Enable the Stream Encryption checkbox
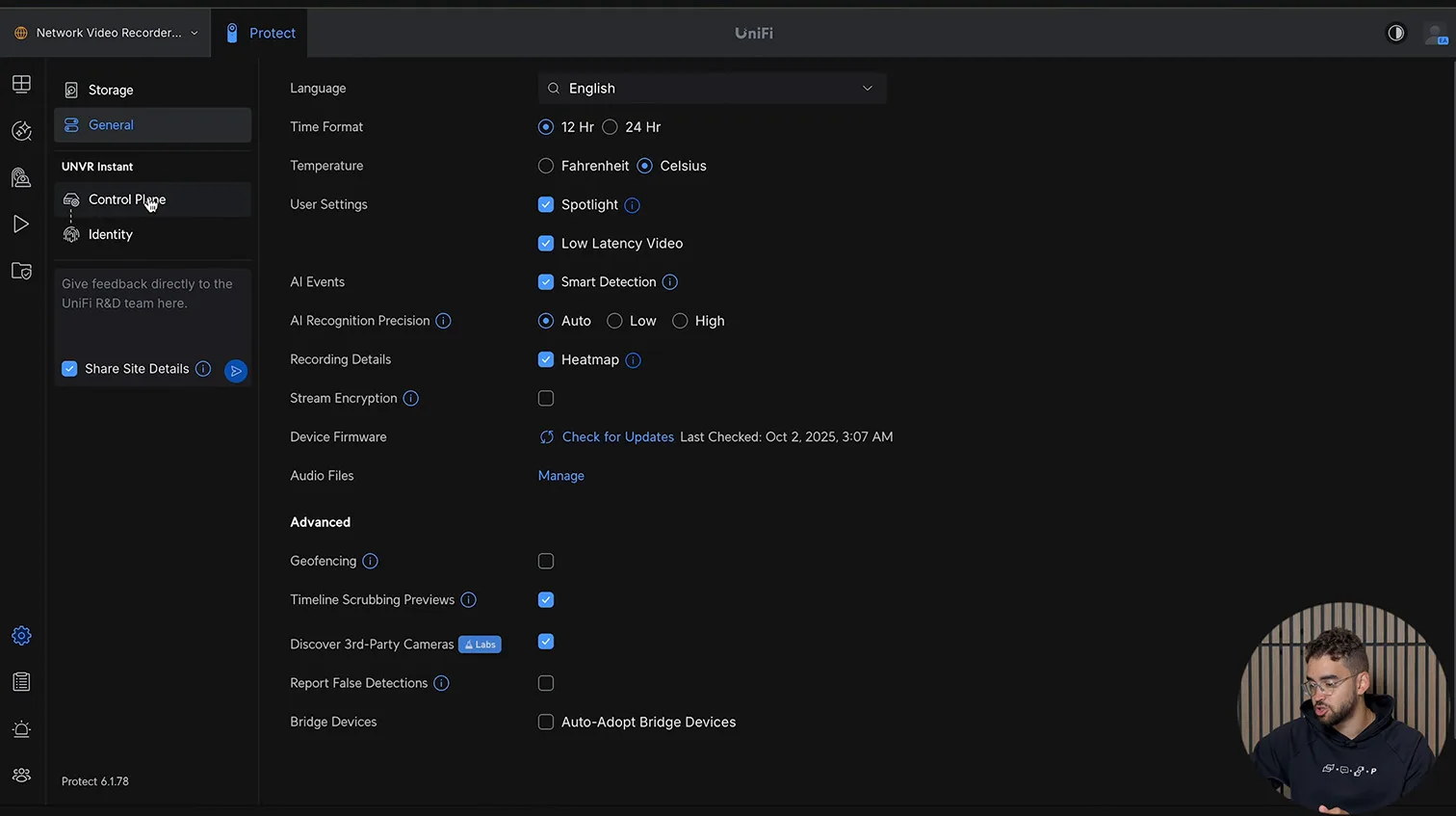1456x816 pixels. [x=546, y=398]
